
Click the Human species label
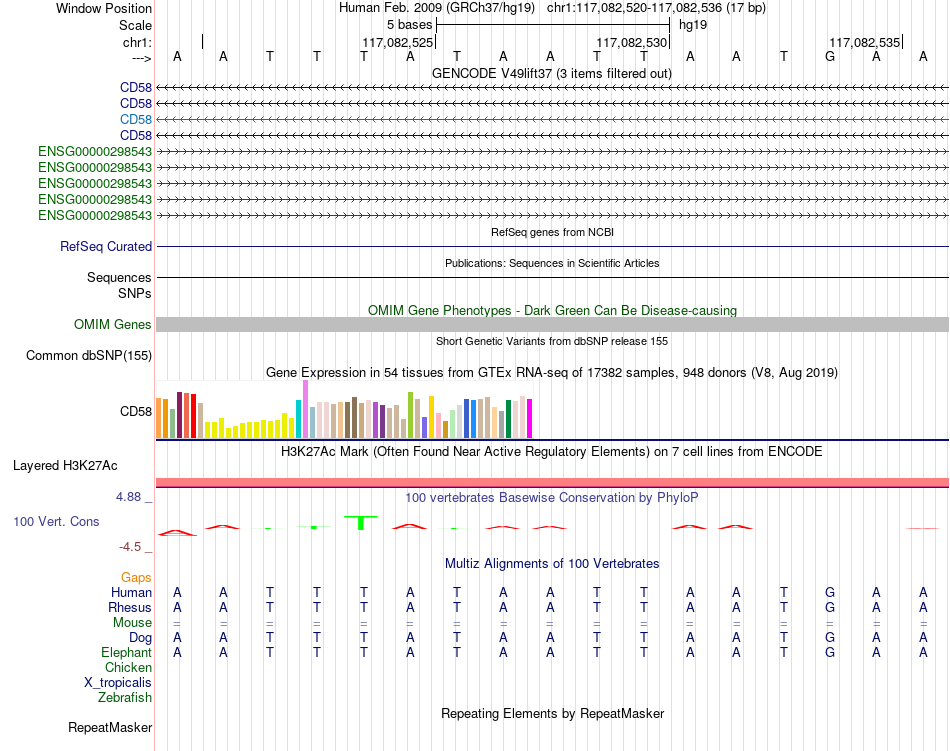point(131,592)
